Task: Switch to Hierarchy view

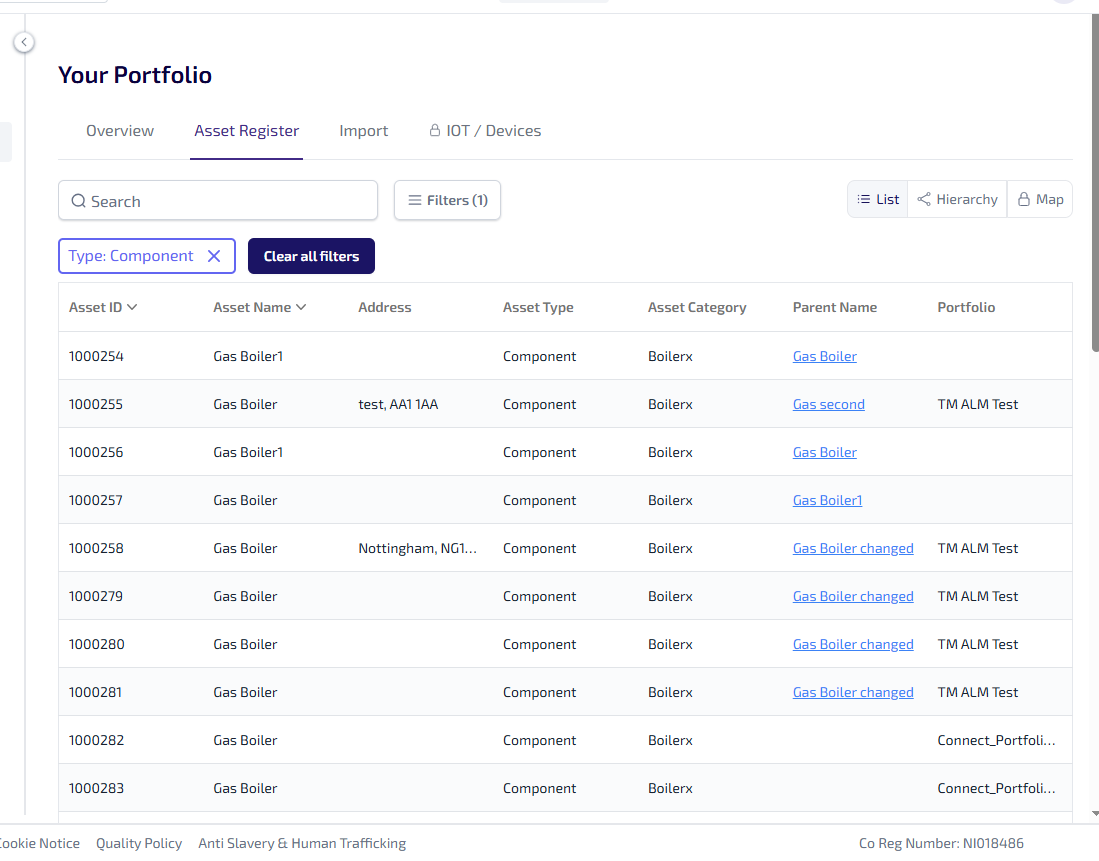Action: [x=957, y=199]
